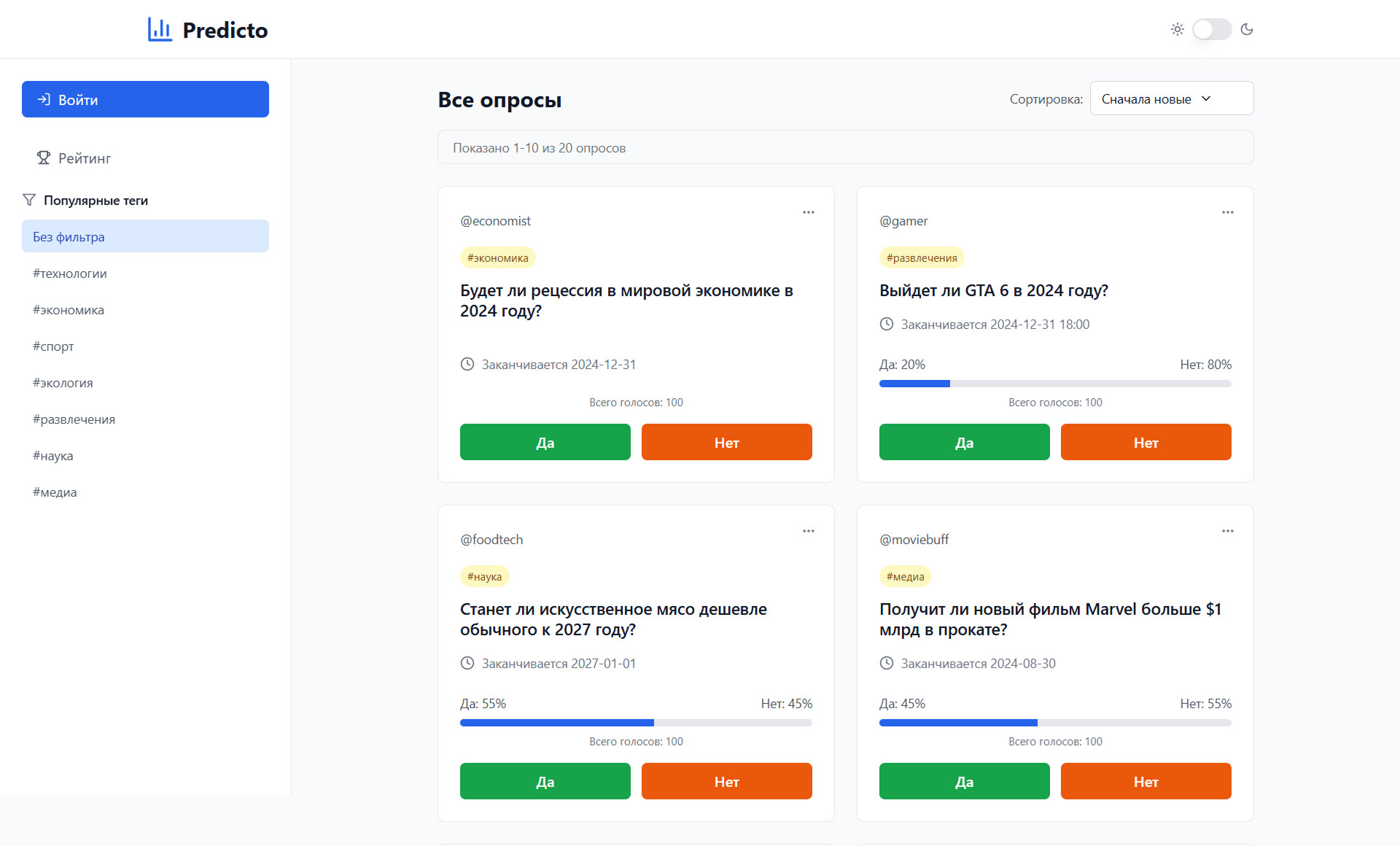1400x846 pixels.
Task: Click the sun icon for light mode
Action: (1177, 29)
